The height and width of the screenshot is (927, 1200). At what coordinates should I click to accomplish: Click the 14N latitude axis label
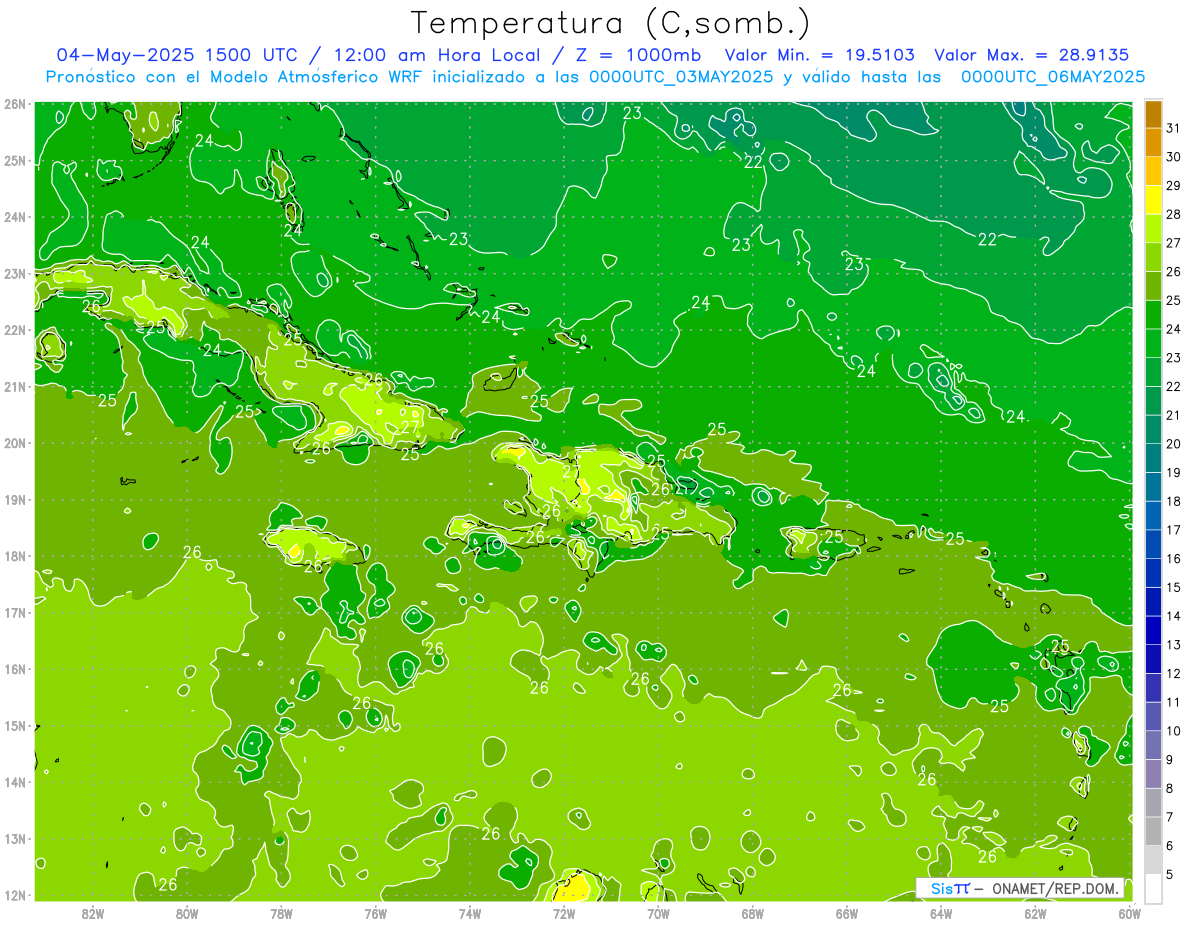tap(15, 782)
